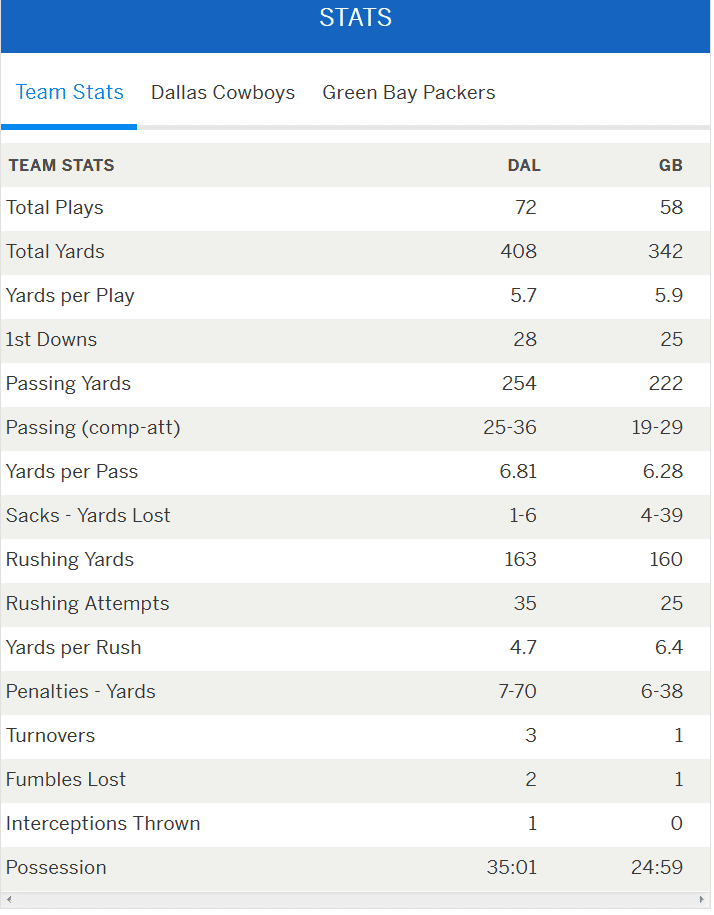The height and width of the screenshot is (915, 714).
Task: Click the left scroll arrow on bottom scrollbar
Action: point(8,900)
